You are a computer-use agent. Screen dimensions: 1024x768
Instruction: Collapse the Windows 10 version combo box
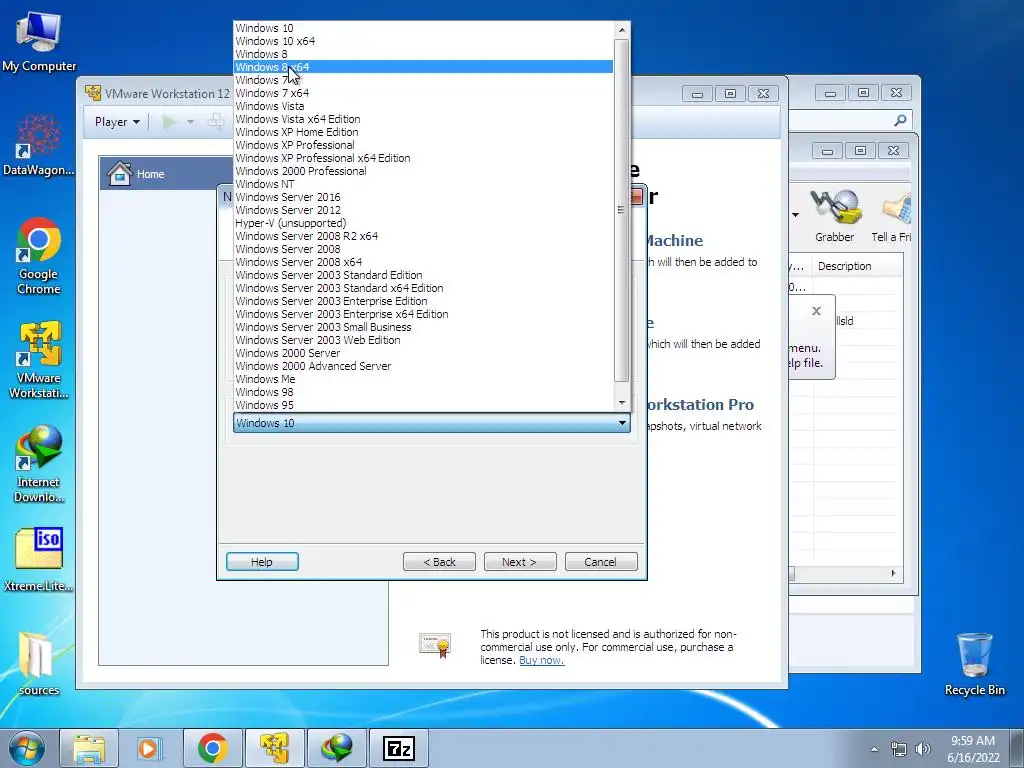[x=622, y=423]
